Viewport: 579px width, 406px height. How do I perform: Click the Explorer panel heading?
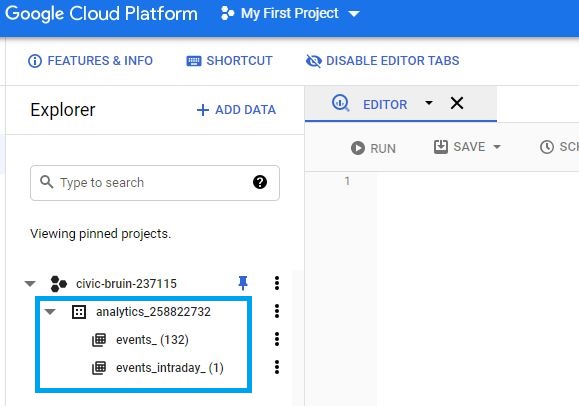pos(63,110)
